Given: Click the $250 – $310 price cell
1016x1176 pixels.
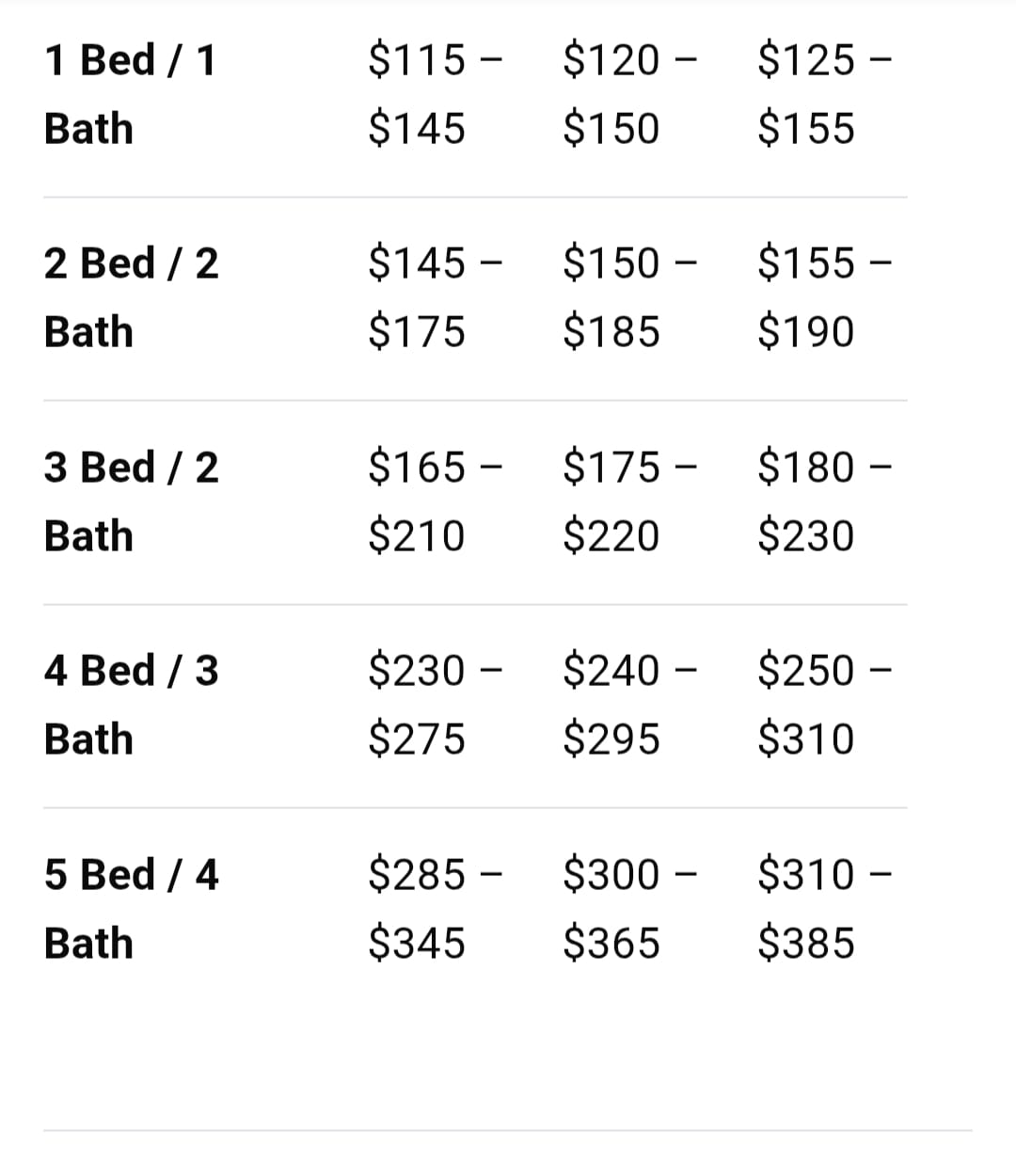Looking at the screenshot, I should (x=825, y=705).
